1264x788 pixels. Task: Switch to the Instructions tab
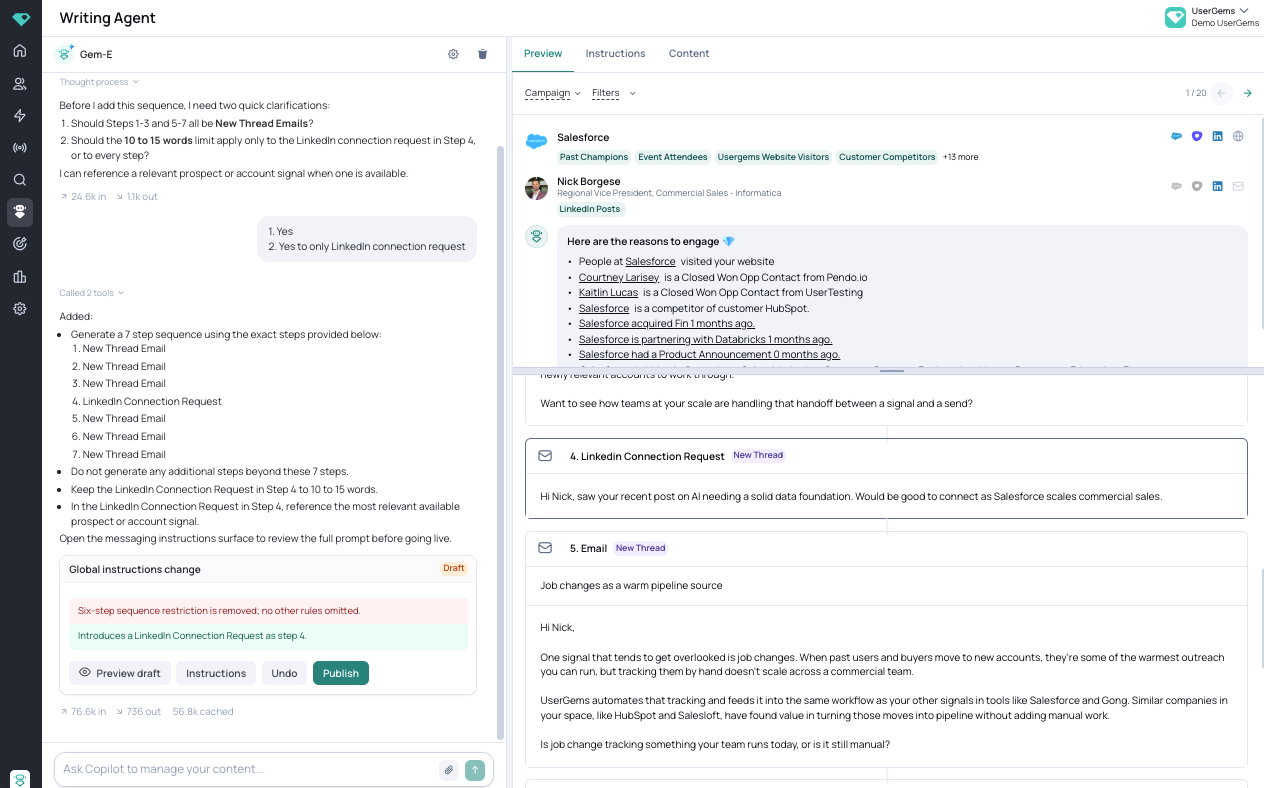coord(615,54)
